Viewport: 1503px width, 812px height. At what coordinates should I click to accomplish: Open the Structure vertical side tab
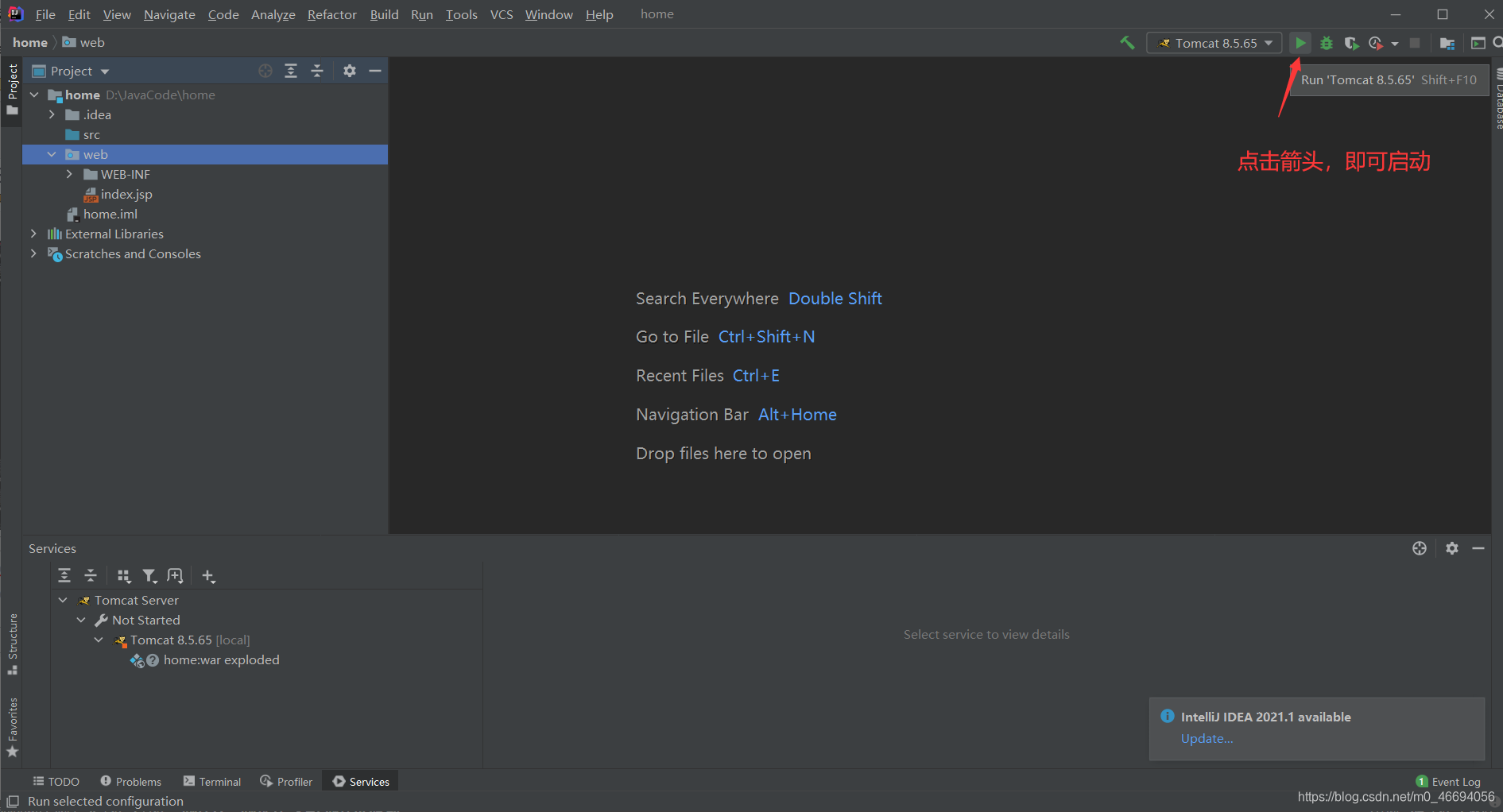12,644
